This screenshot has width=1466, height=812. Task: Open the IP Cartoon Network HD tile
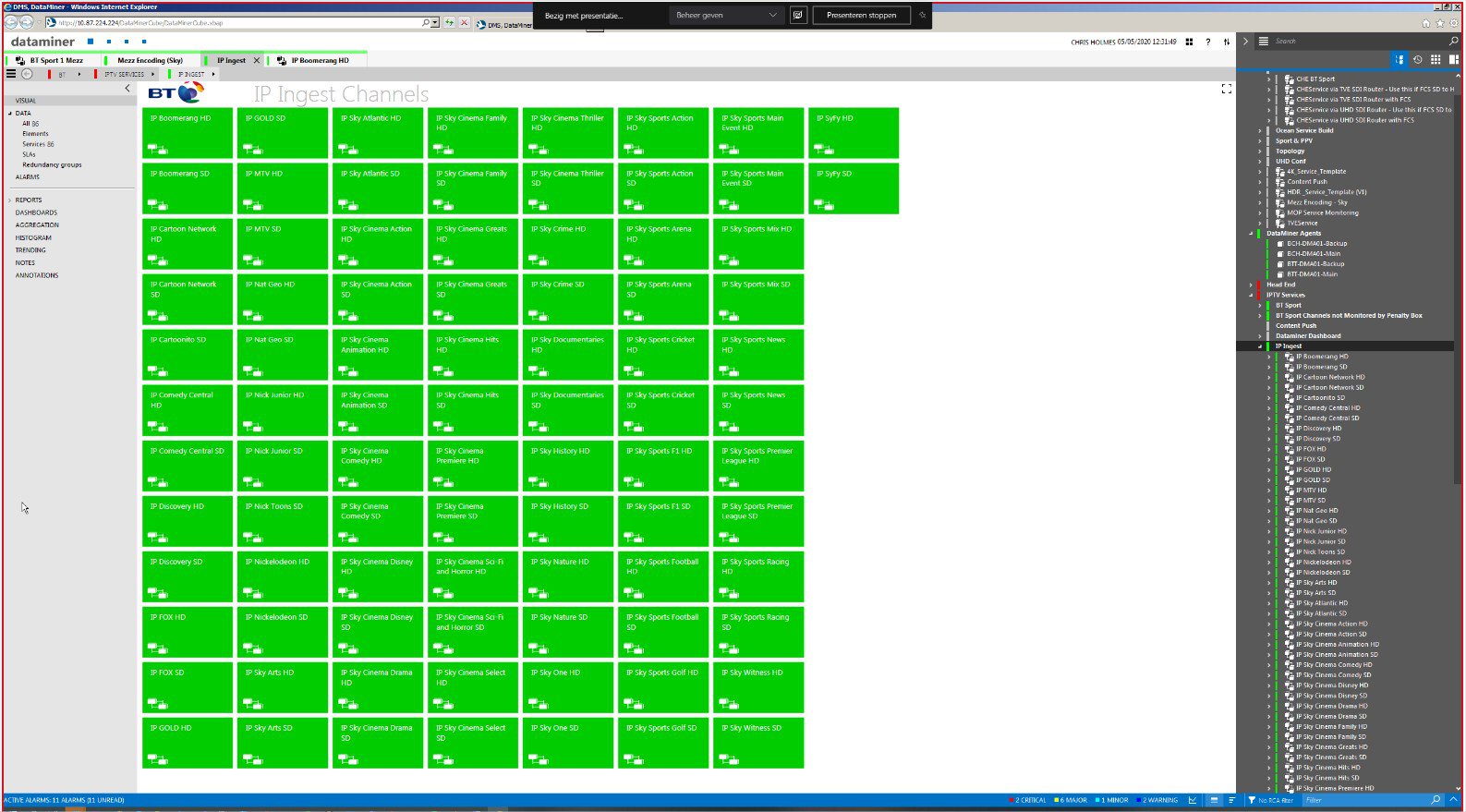tap(188, 244)
